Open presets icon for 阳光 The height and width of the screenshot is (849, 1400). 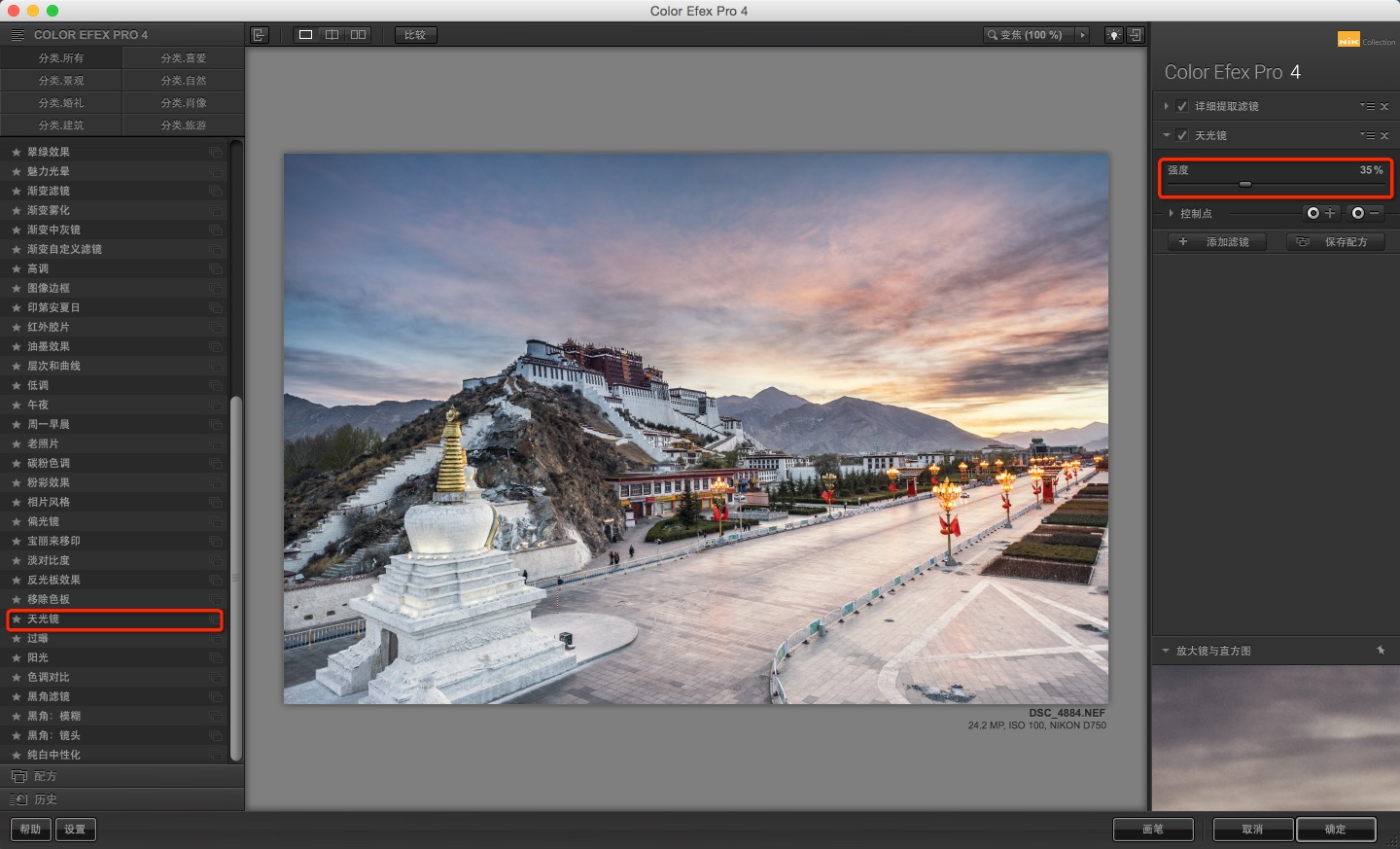click(215, 658)
